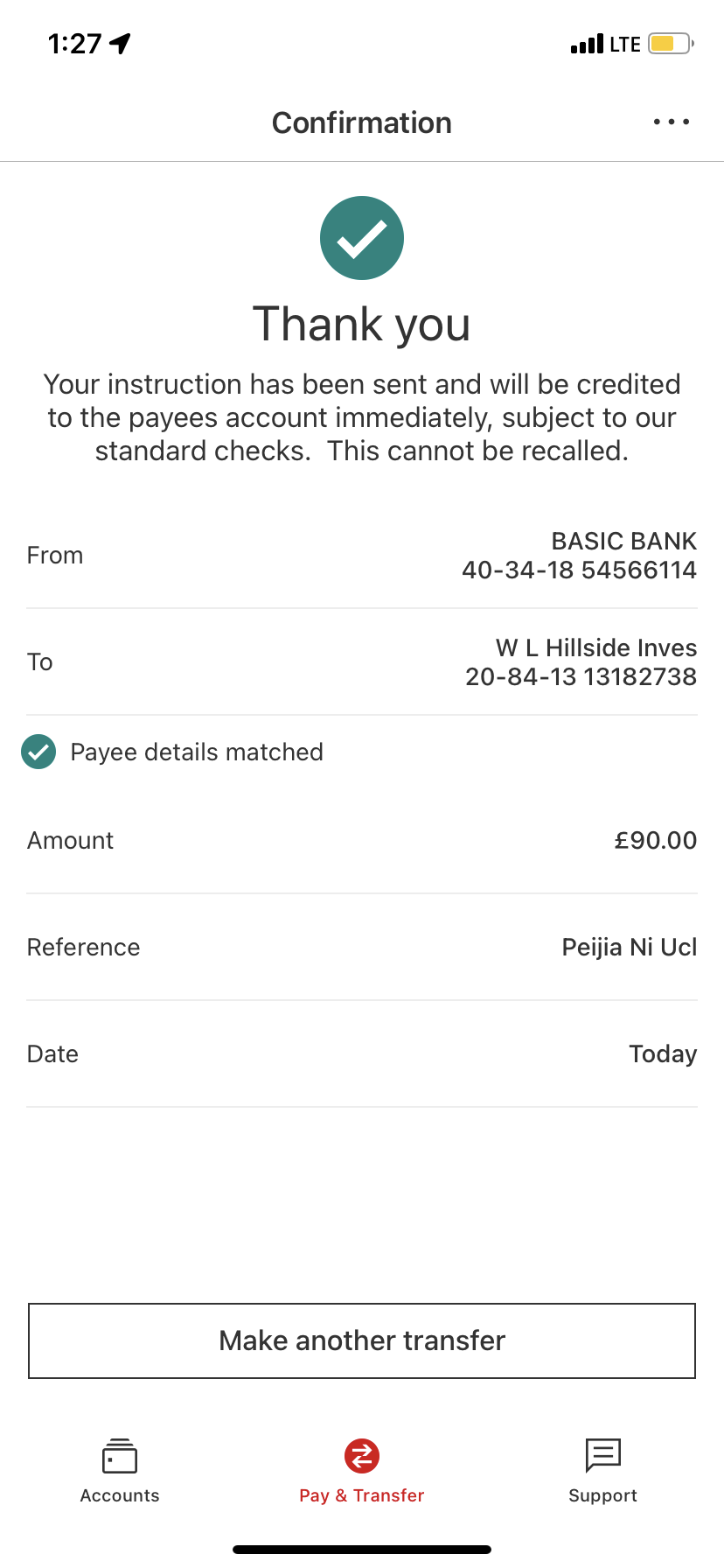Tap the Payee details matched checkmark
Viewport: 724px width, 1568px height.
pos(38,752)
